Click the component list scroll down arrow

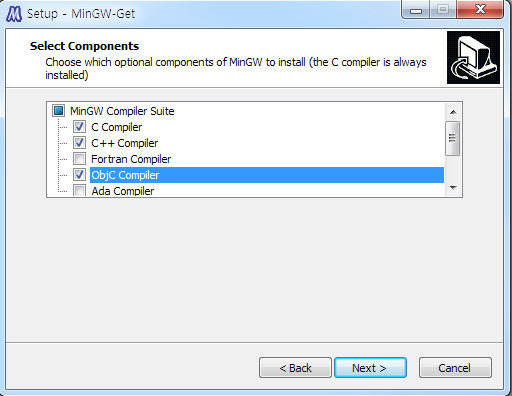pyautogui.click(x=453, y=188)
